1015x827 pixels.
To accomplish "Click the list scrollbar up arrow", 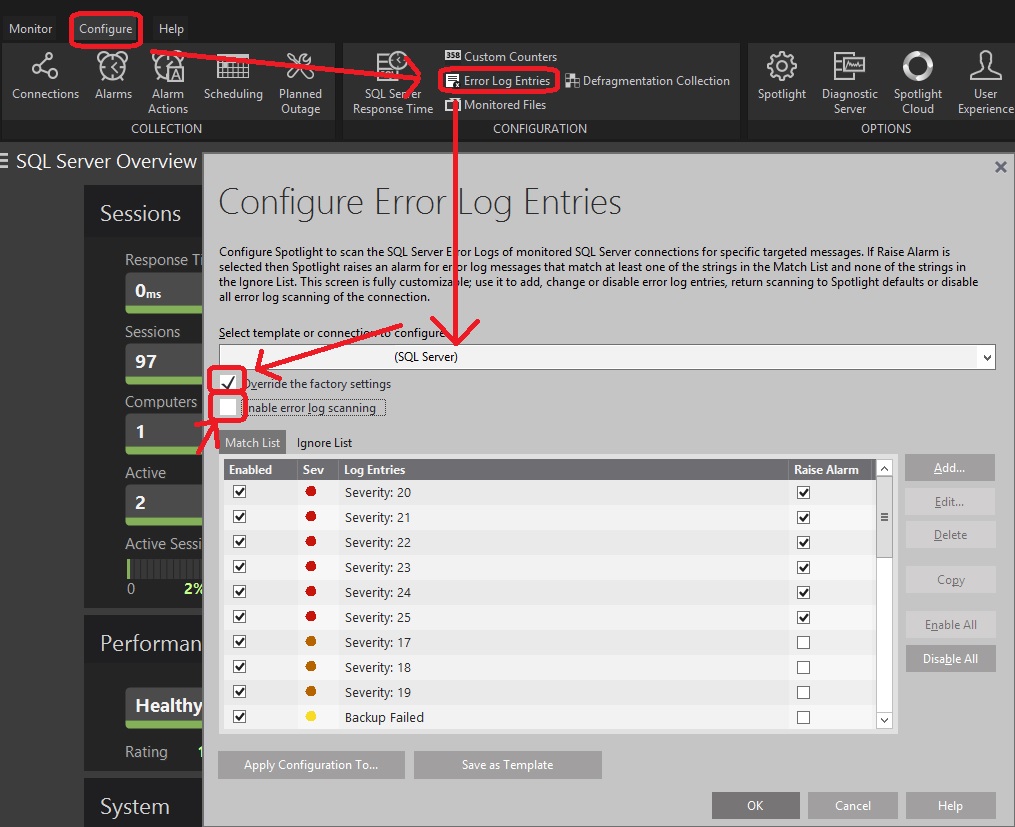I will [884, 468].
